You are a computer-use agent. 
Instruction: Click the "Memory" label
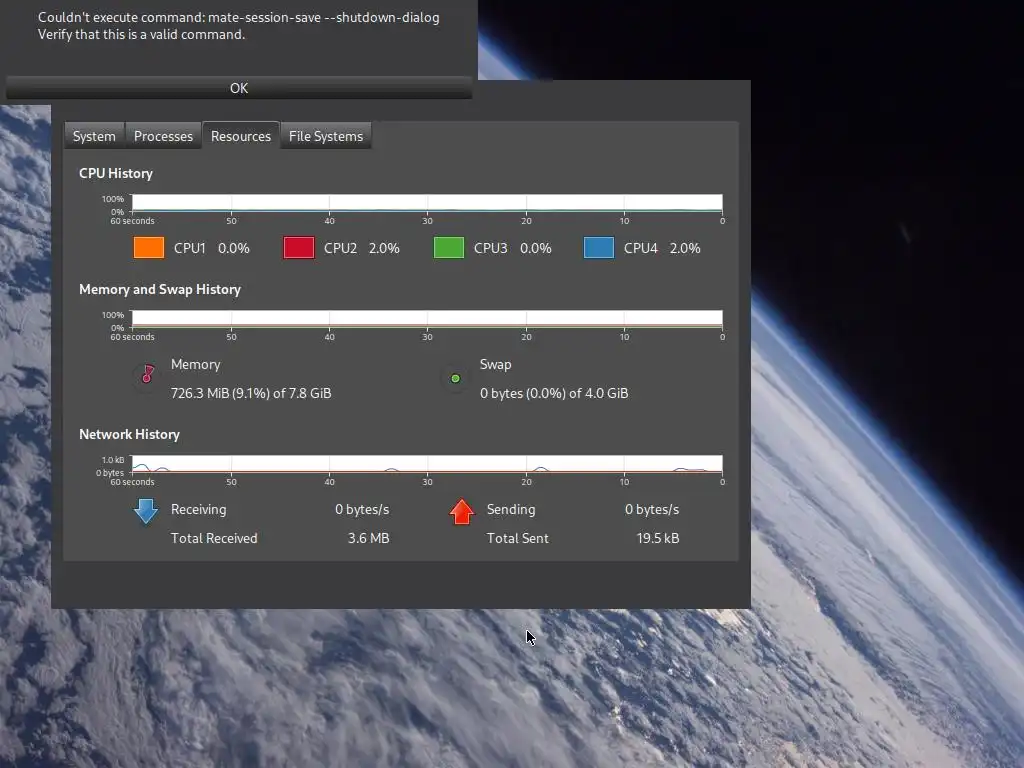(195, 364)
